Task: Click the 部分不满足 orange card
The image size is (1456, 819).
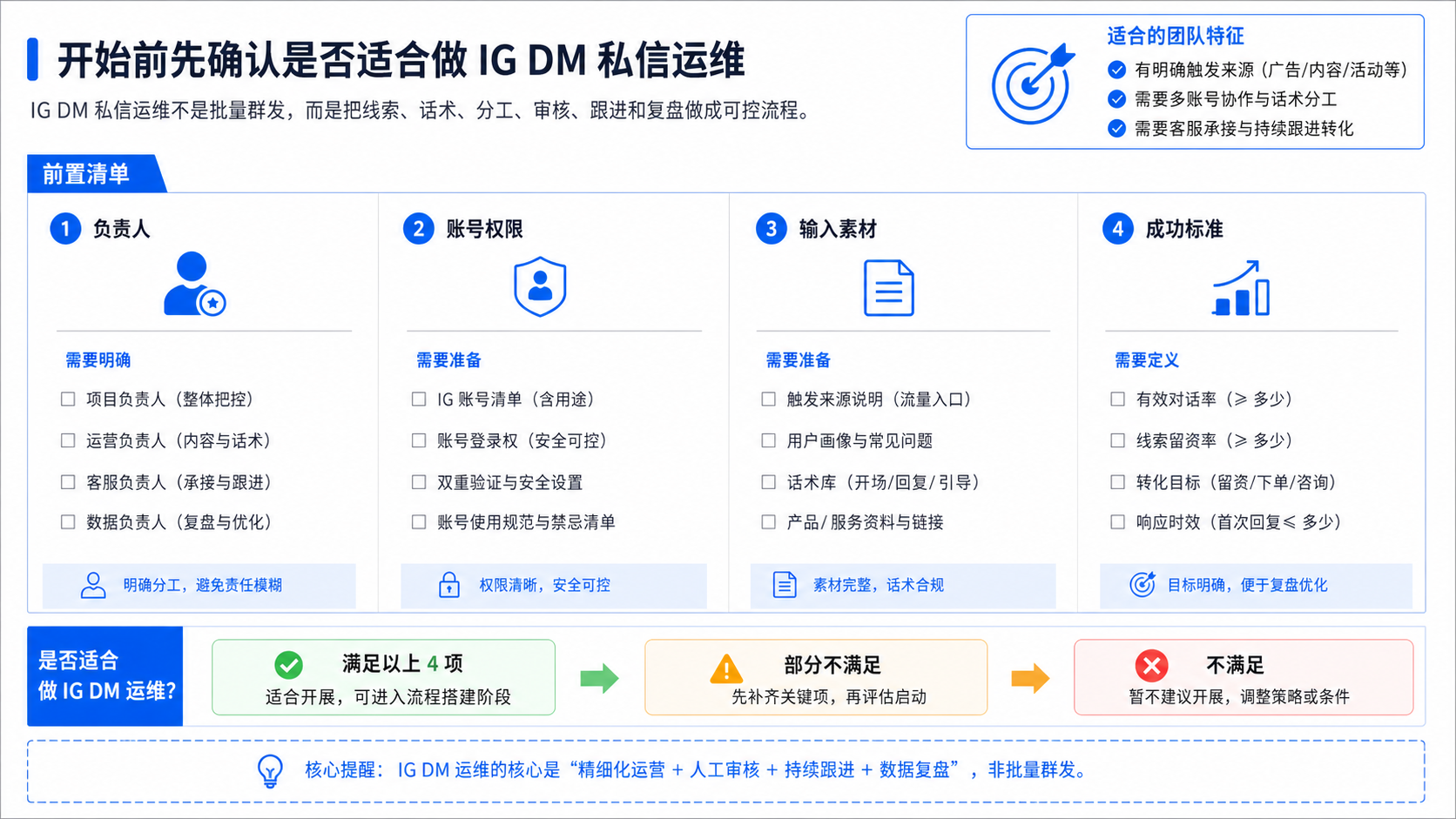Action: [816, 677]
